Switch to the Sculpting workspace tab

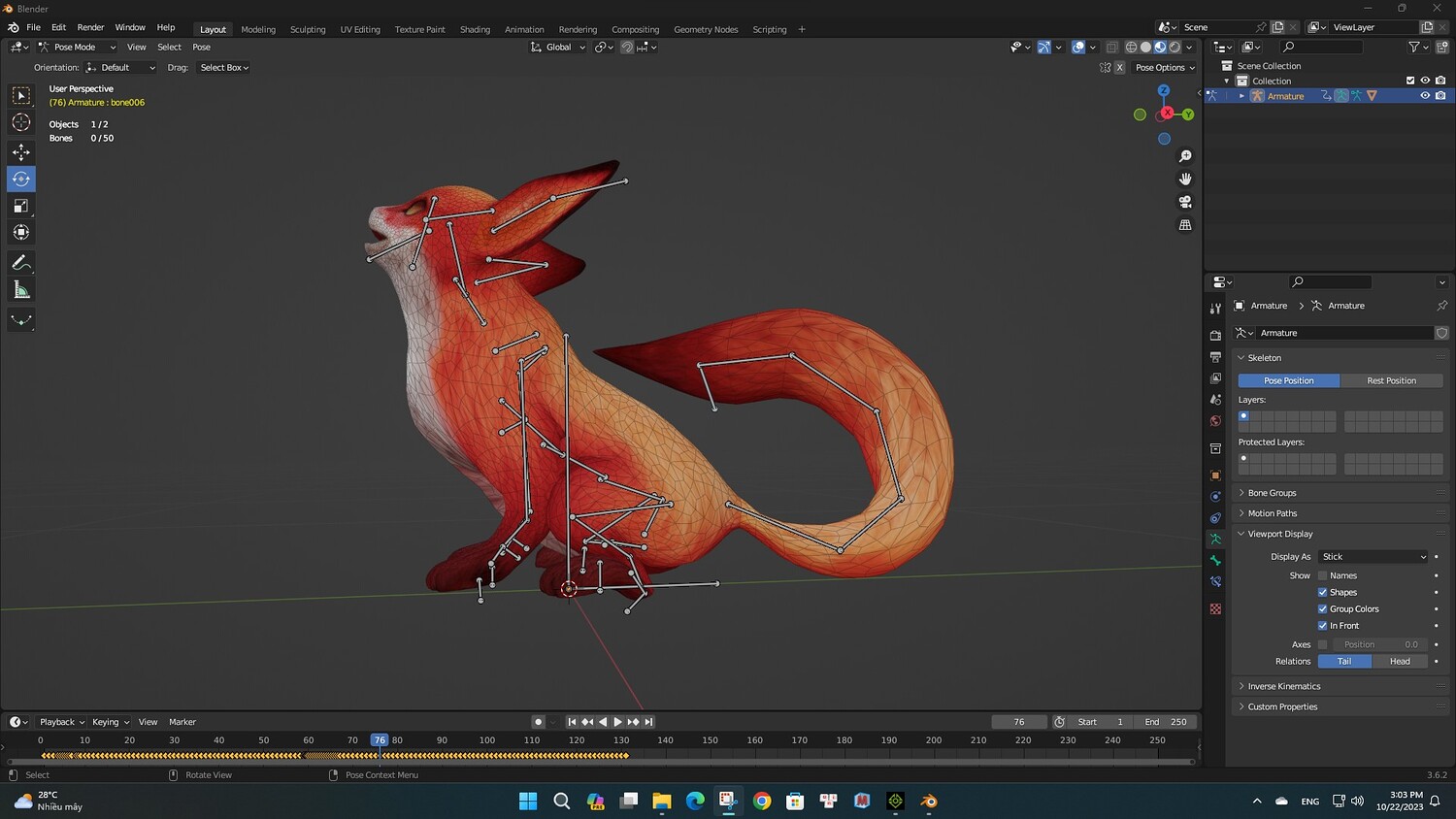point(308,29)
